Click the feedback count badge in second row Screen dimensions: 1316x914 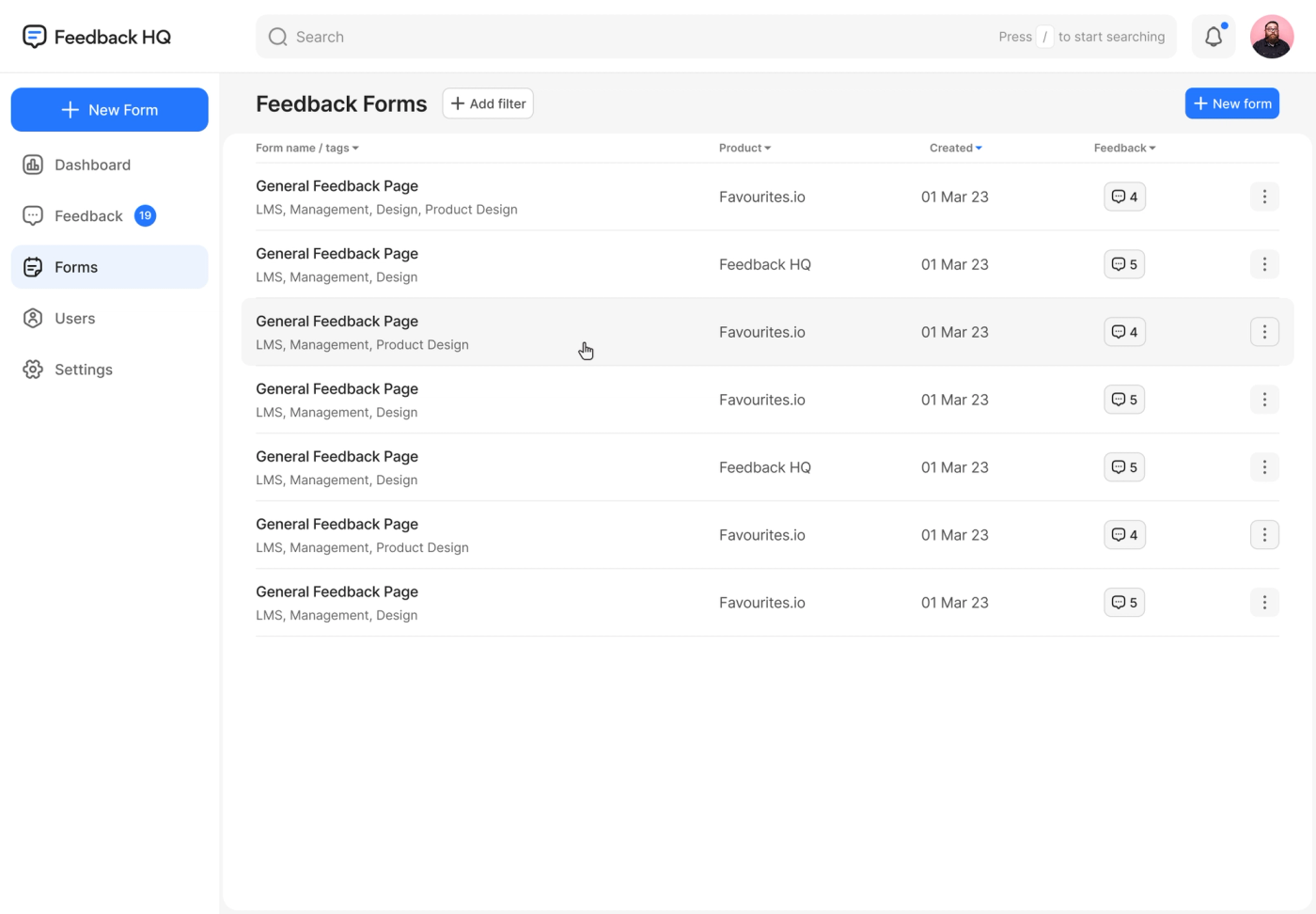[x=1124, y=264]
